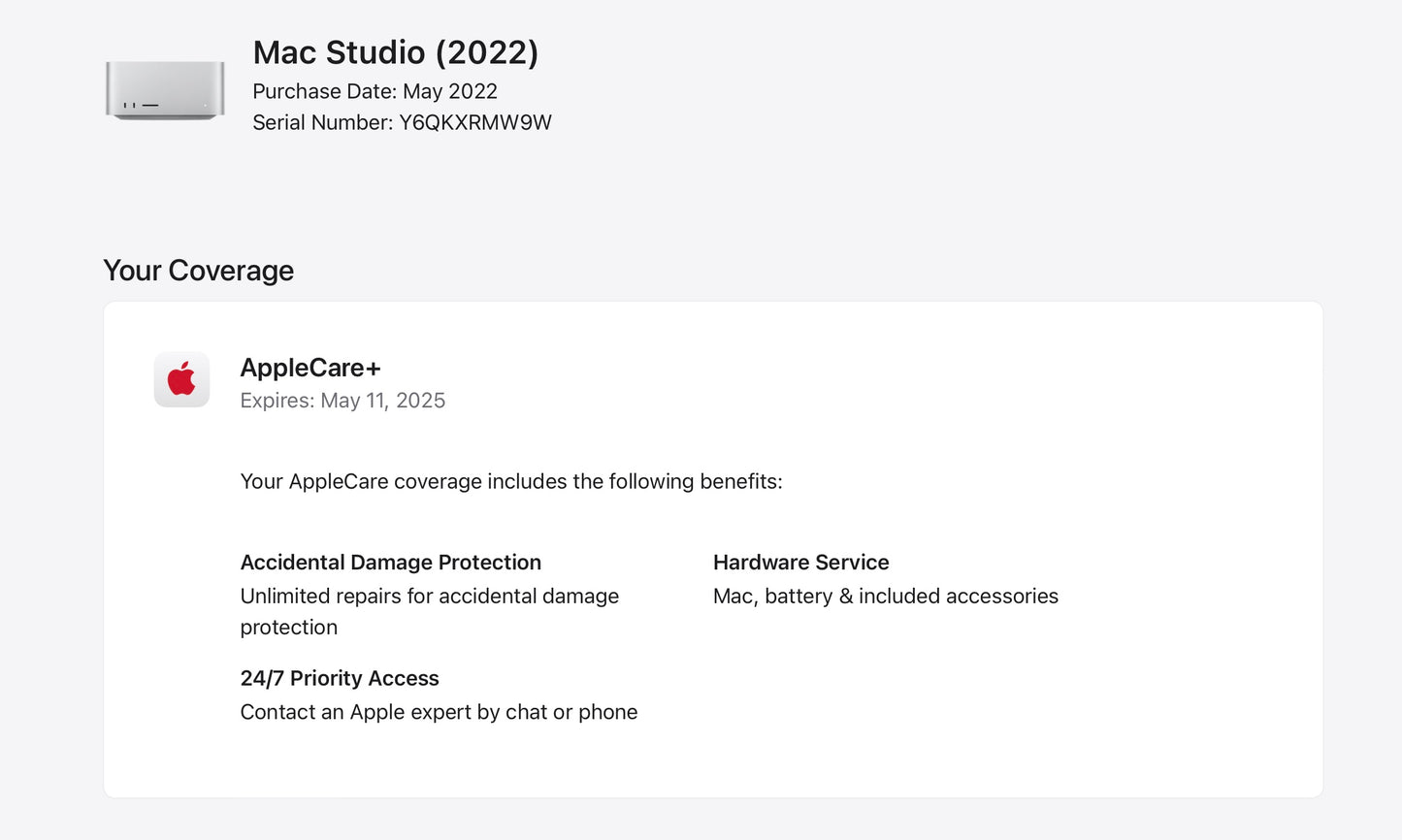
Task: Click the coverage benefits intro sentence
Action: 510,481
